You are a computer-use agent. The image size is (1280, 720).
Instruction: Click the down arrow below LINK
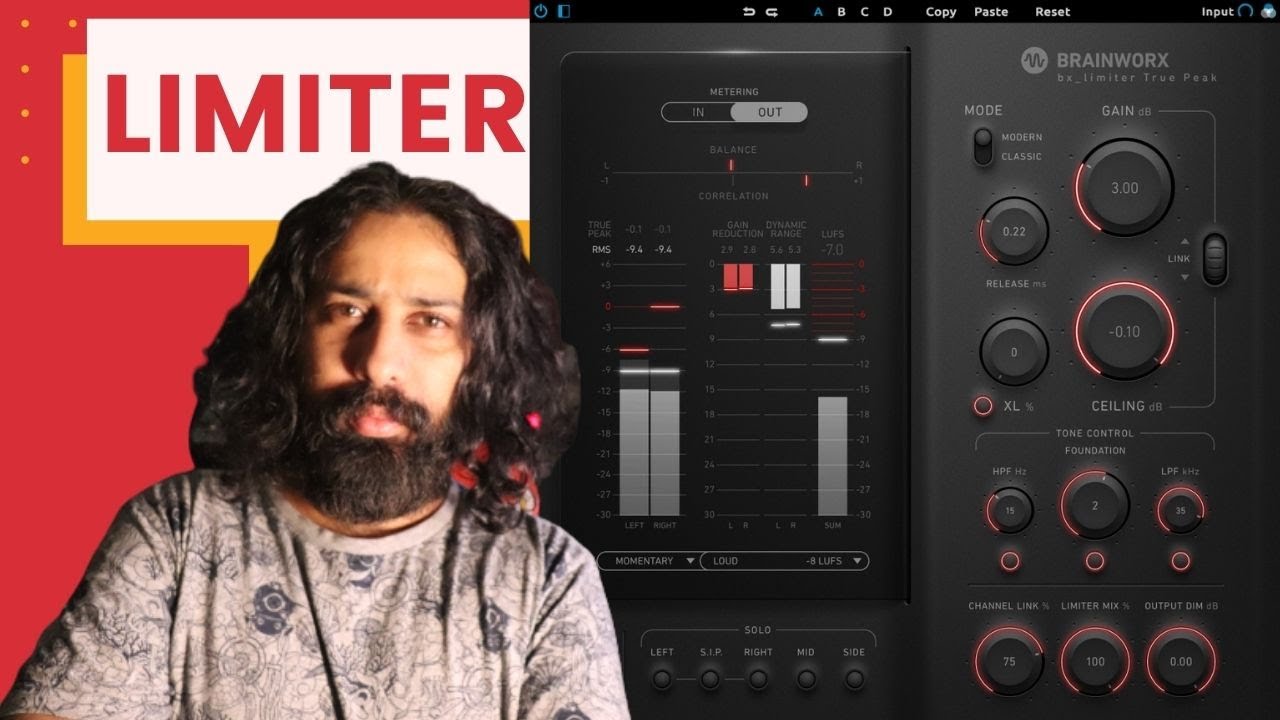pyautogui.click(x=1185, y=277)
